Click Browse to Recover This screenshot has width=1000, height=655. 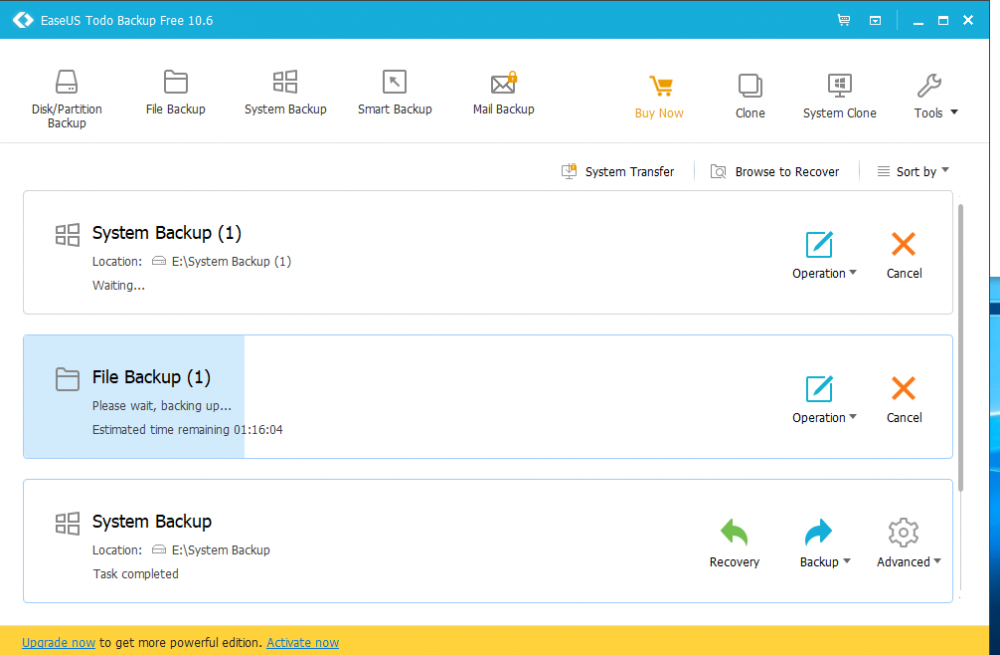pyautogui.click(x=774, y=172)
